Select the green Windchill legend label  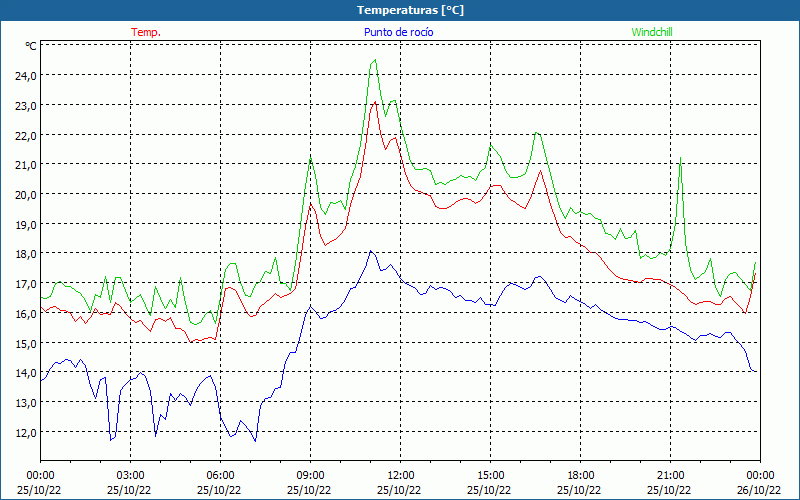pos(652,32)
